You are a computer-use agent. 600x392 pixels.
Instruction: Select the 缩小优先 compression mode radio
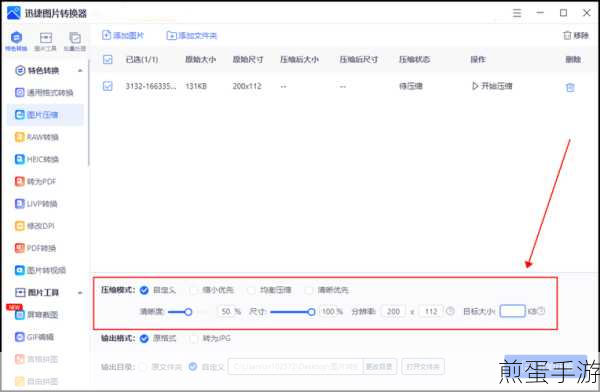click(194, 290)
